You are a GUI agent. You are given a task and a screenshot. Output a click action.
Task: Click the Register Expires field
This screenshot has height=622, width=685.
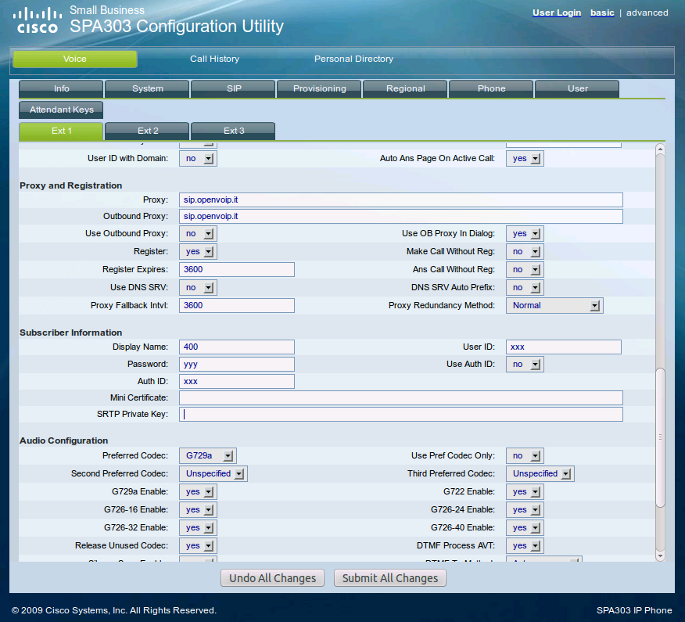click(x=237, y=270)
